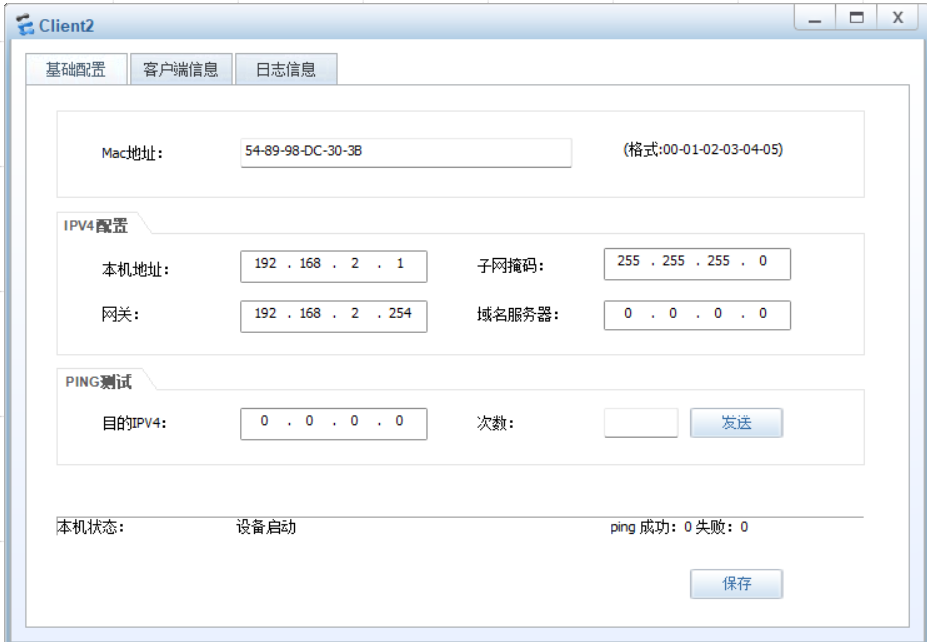Click the Client2 window title text

[66, 26]
